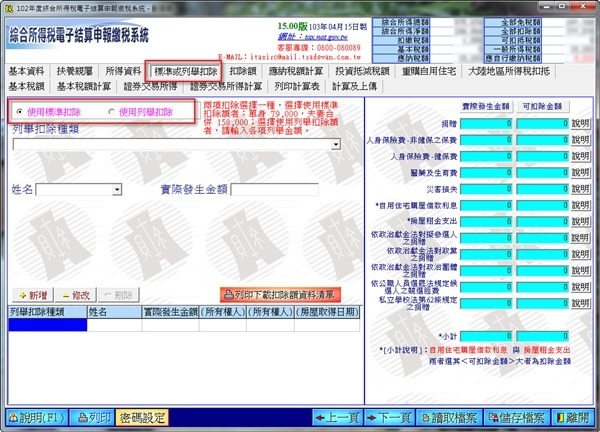Image resolution: width=600 pixels, height=432 pixels.
Task: Click the 姓名 table column header
Action: (x=114, y=312)
